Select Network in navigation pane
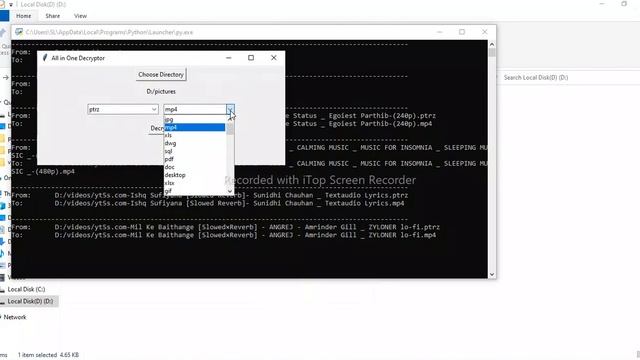Viewport: 640px width, 360px height. (x=15, y=317)
